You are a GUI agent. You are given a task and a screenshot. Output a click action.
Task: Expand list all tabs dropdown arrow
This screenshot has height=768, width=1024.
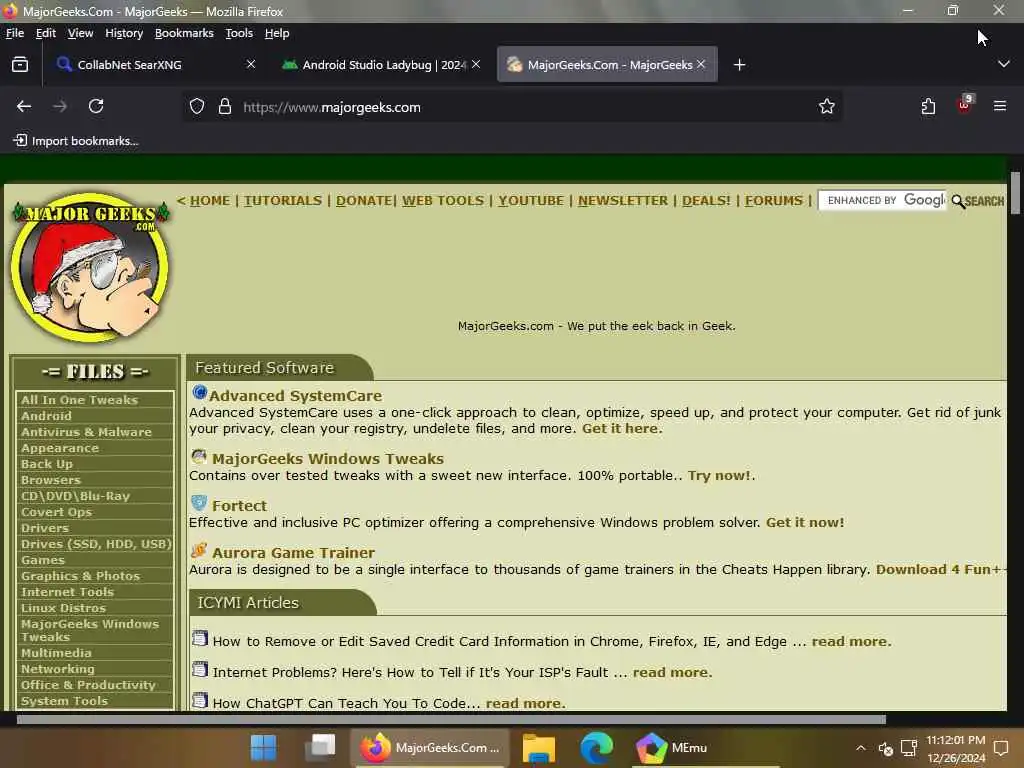1004,64
